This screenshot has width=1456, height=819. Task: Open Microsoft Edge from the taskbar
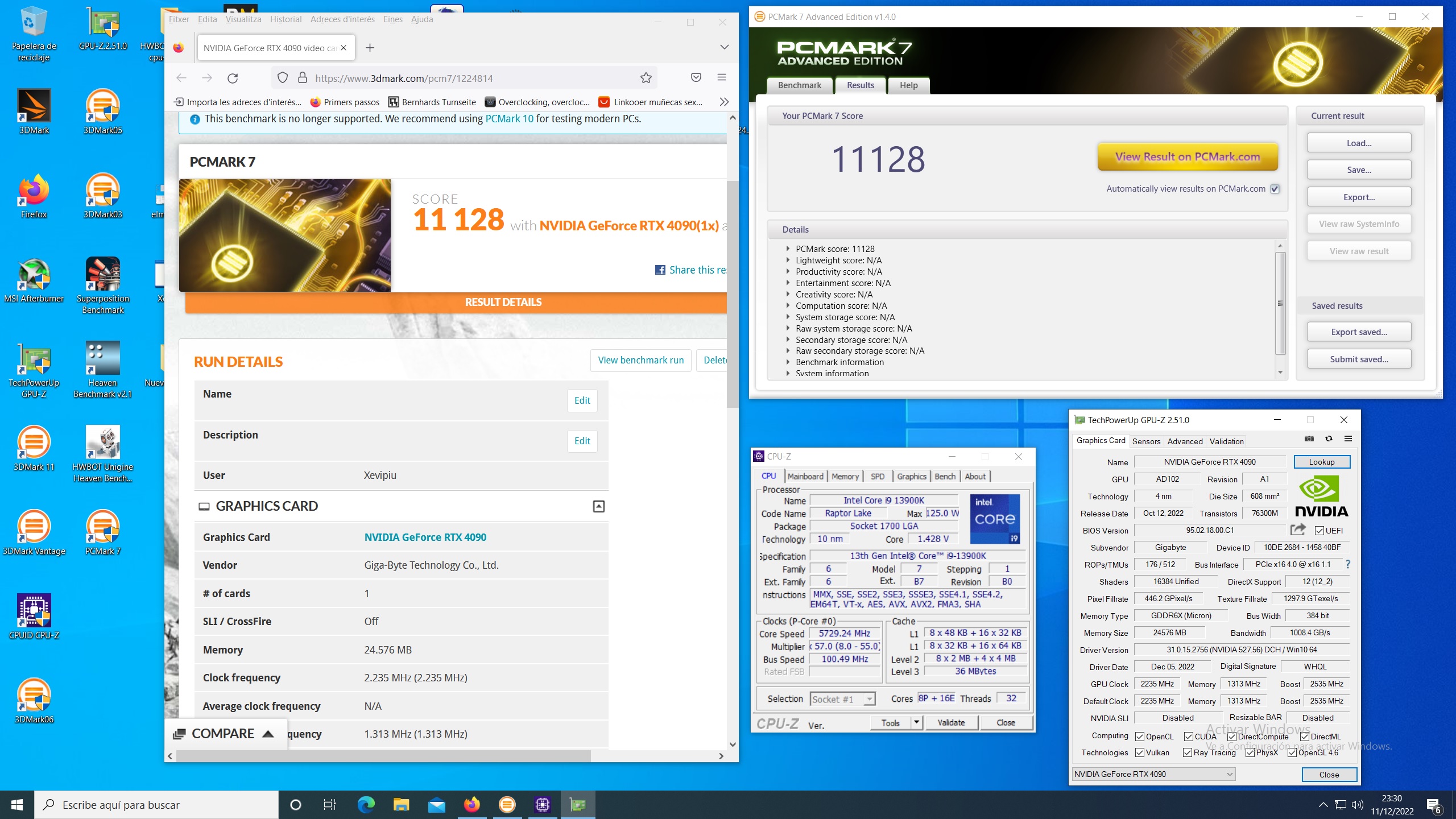(366, 804)
